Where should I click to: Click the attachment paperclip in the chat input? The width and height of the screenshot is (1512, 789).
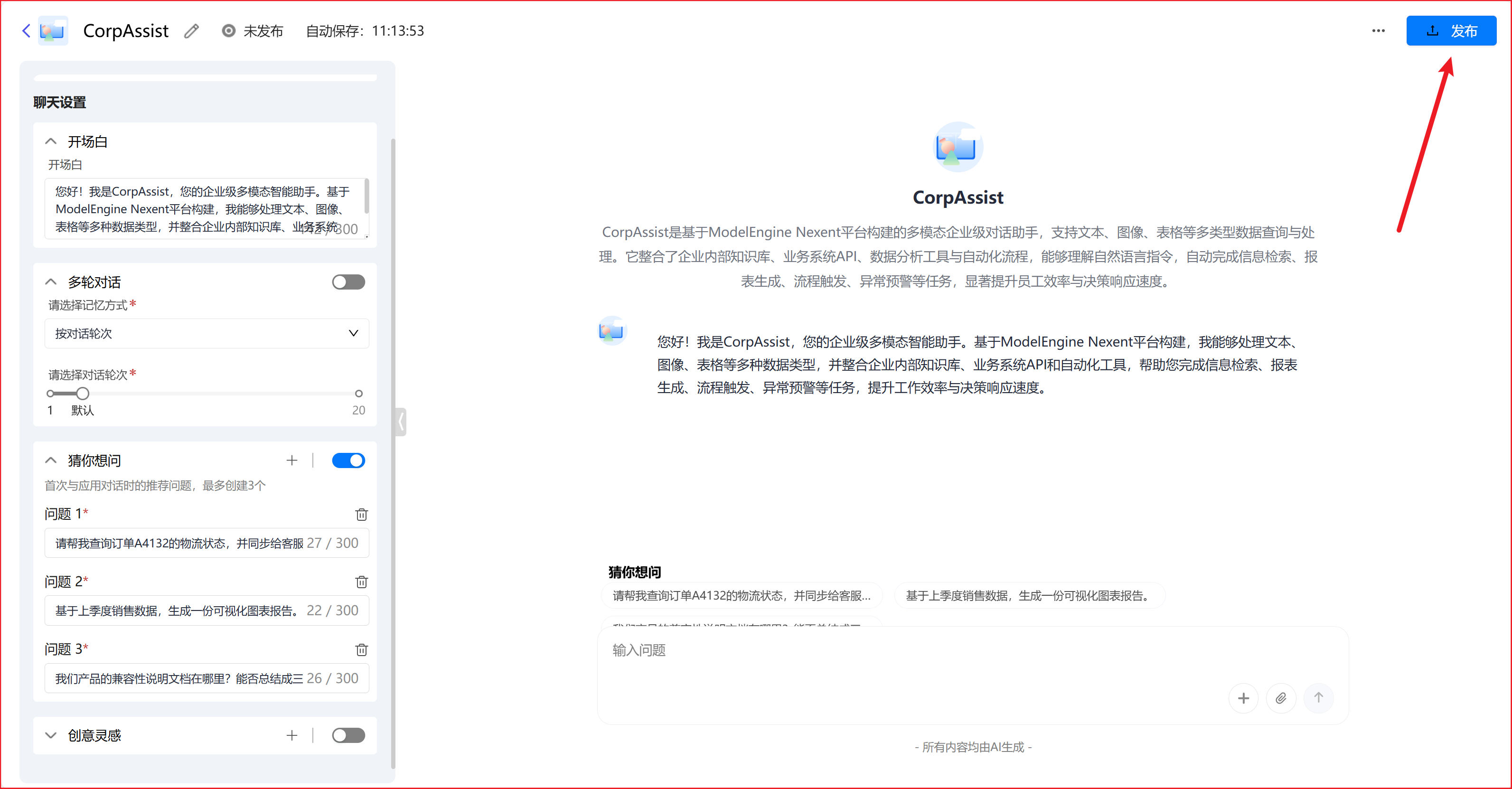pyautogui.click(x=1281, y=698)
